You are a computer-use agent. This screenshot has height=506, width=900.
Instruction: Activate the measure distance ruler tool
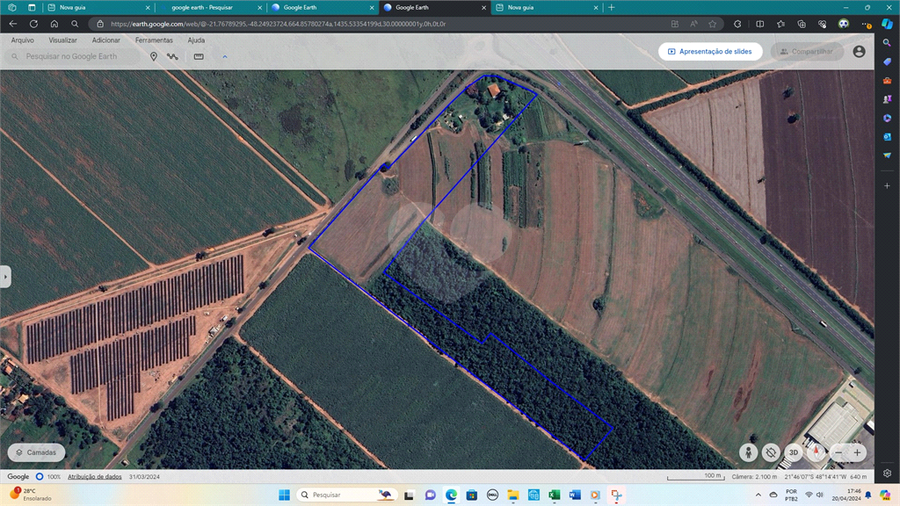pyautogui.click(x=198, y=57)
